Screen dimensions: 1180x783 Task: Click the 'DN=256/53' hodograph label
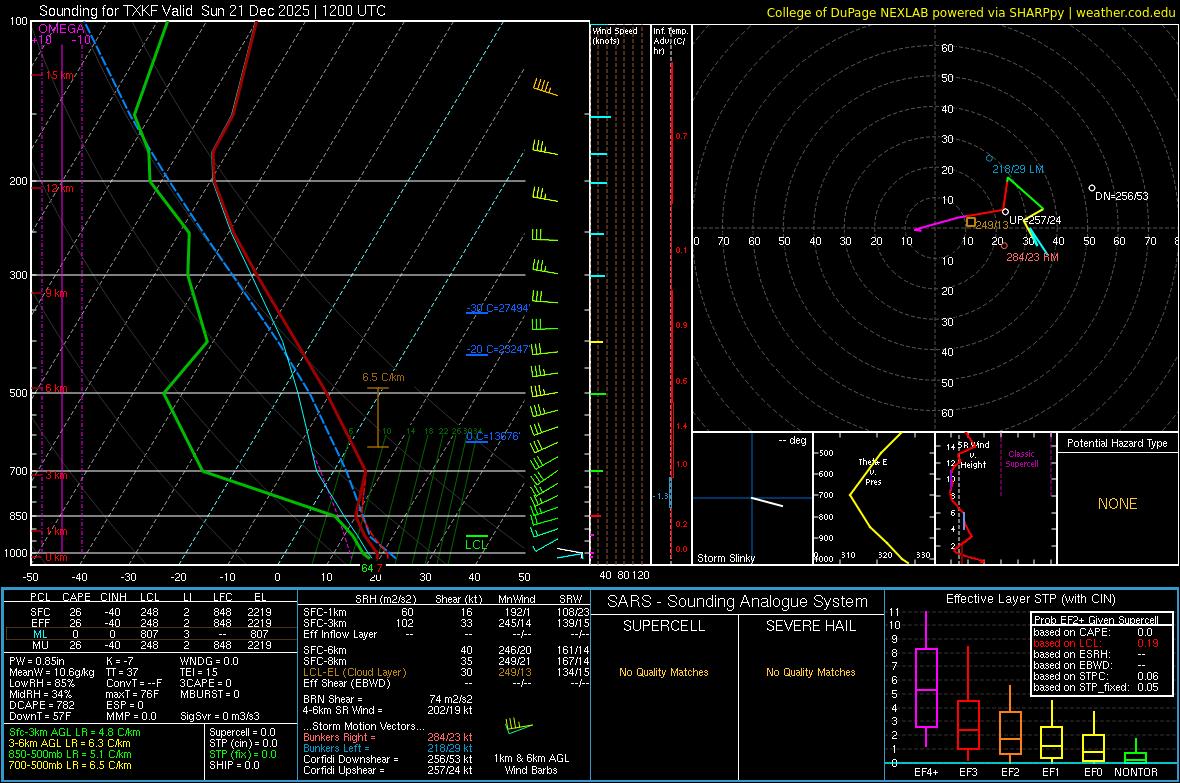(x=1121, y=196)
